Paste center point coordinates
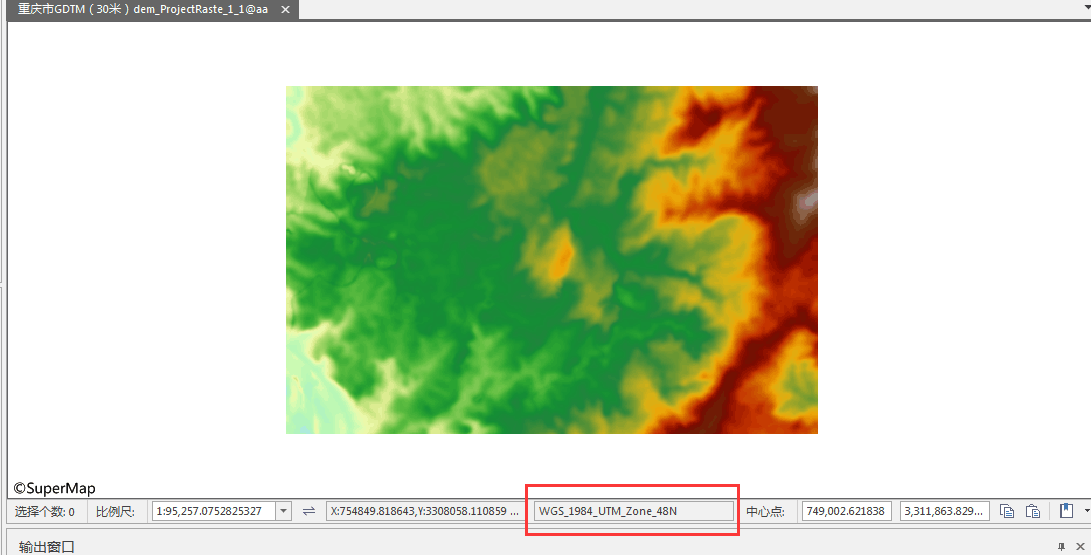 [x=1033, y=511]
